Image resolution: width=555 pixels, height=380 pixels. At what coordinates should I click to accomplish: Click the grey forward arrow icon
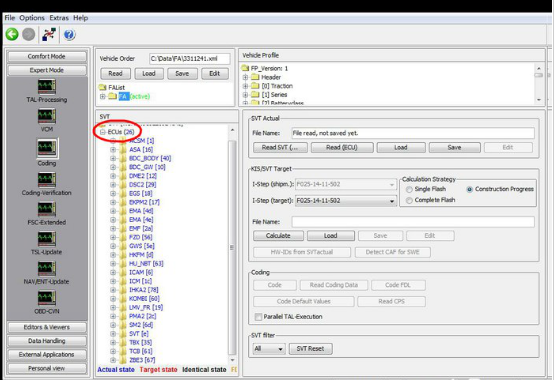[x=29, y=34]
